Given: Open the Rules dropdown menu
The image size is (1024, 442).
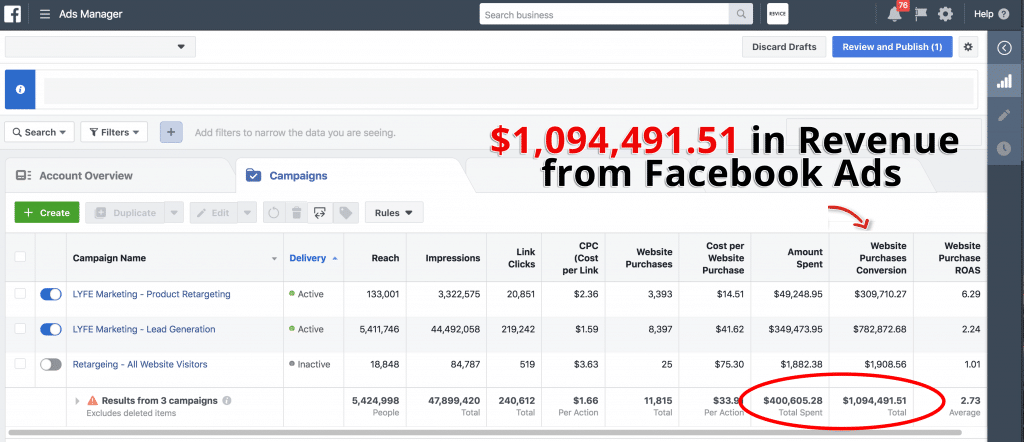Looking at the screenshot, I should click(x=394, y=213).
